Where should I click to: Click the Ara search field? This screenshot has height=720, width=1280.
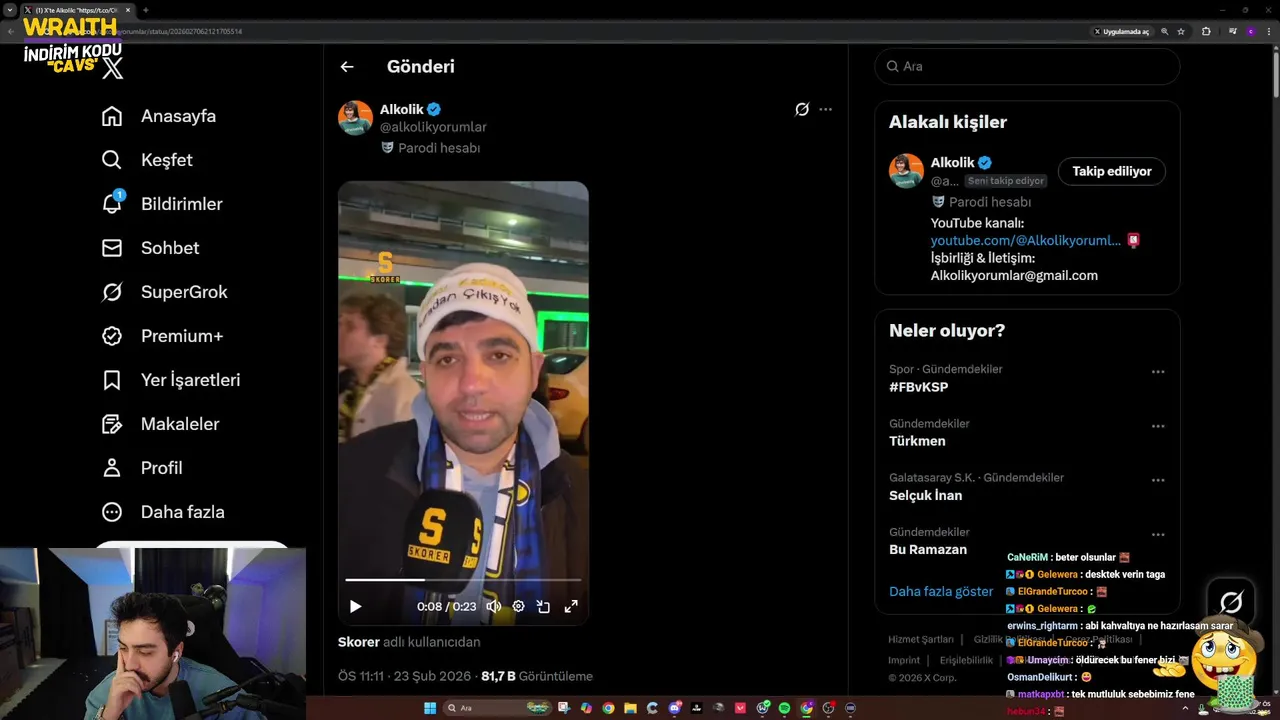click(1027, 66)
